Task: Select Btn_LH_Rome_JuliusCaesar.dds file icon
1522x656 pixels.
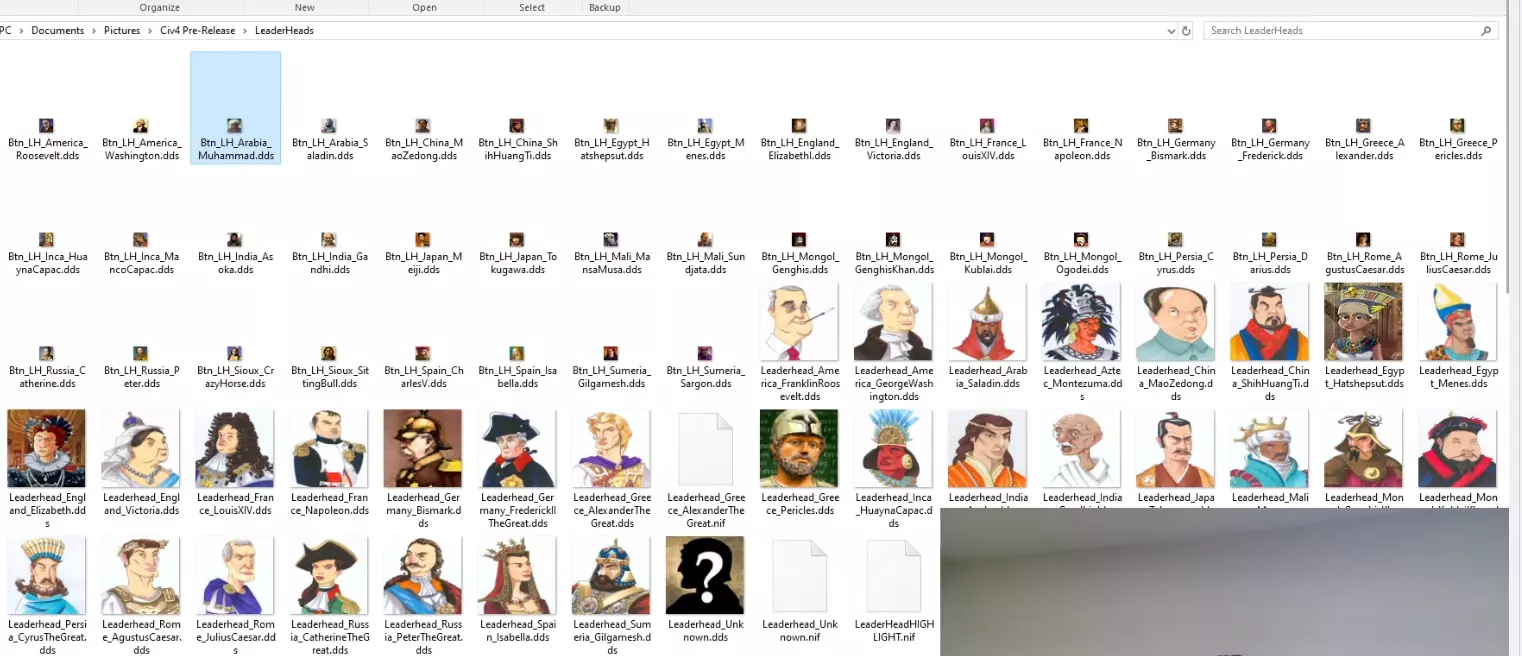Action: (x=1457, y=240)
